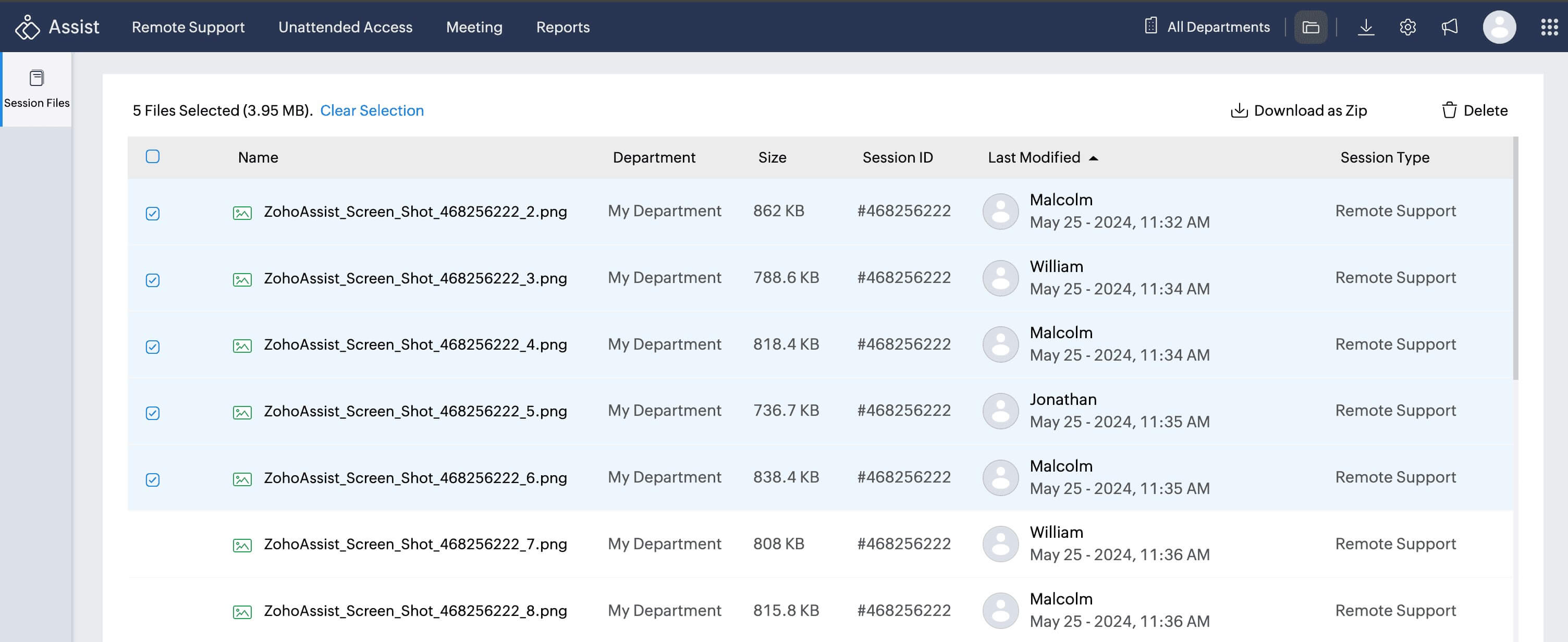Click the 862 KB size cell
The height and width of the screenshot is (642, 1568).
tap(778, 211)
